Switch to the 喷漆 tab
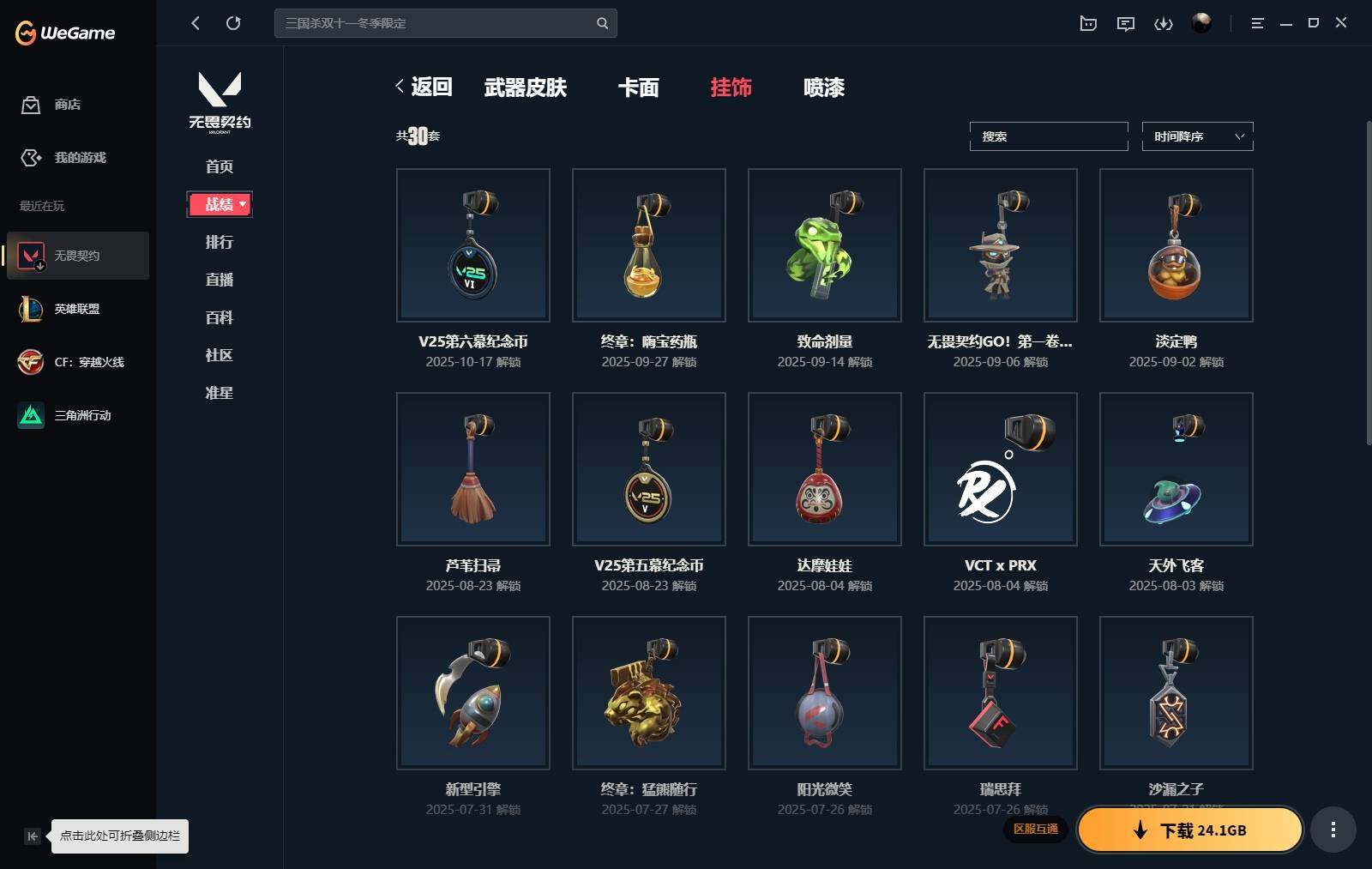 point(824,88)
